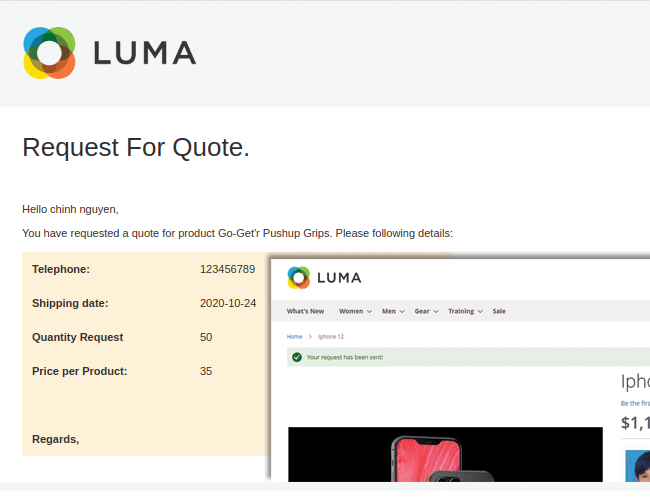Click the breadcrumb separator arrow after Home
650x500 pixels.
click(x=310, y=337)
